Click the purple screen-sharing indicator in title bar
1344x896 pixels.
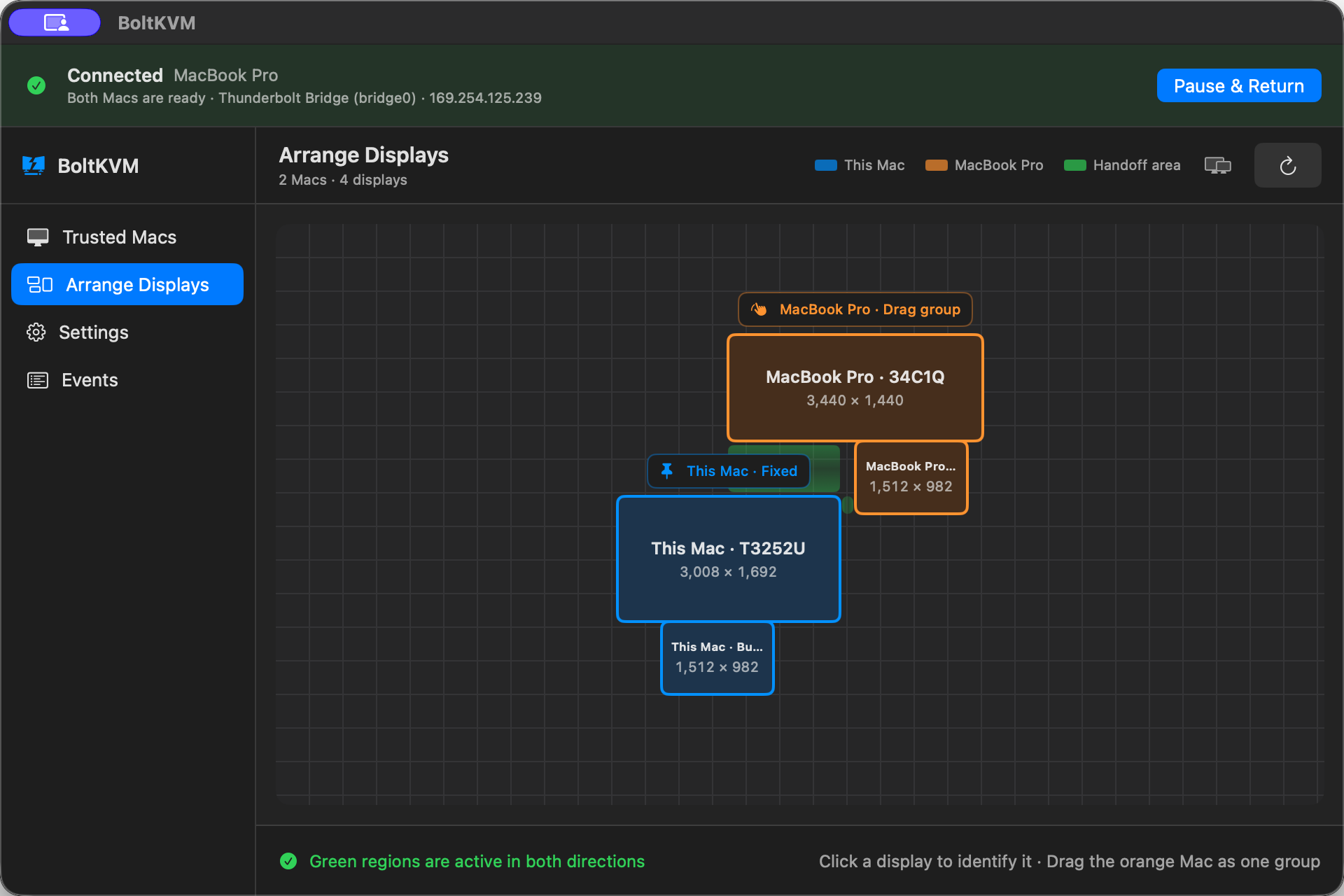pyautogui.click(x=55, y=22)
